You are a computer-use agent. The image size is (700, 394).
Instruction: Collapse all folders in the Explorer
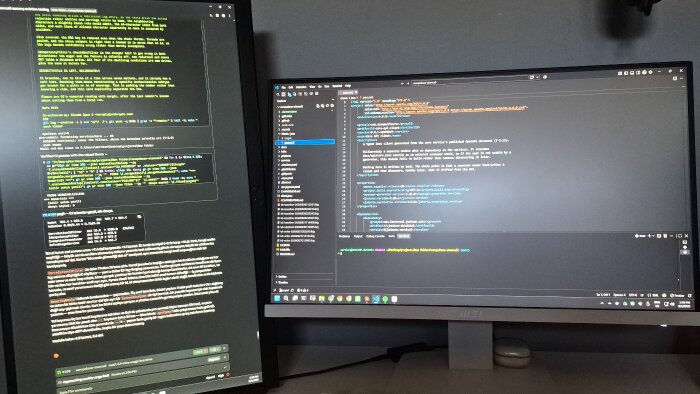click(332, 106)
